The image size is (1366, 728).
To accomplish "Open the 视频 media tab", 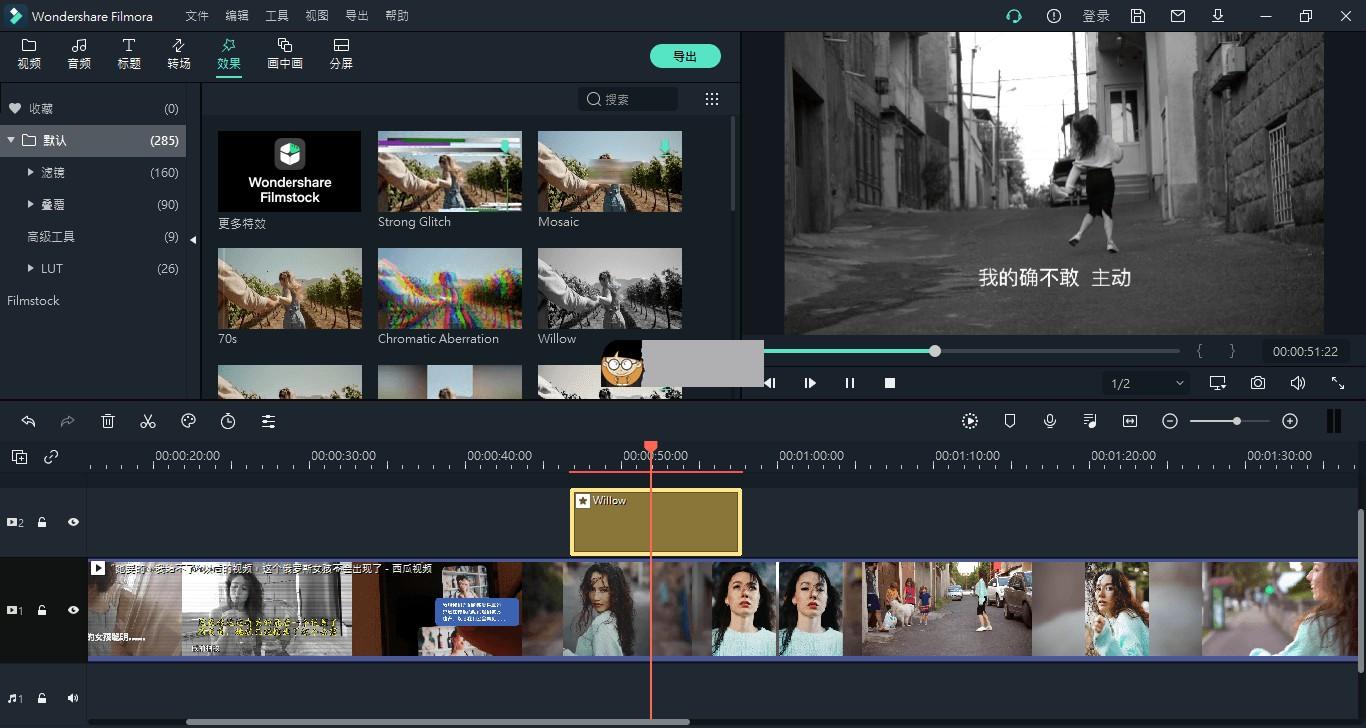I will point(29,54).
